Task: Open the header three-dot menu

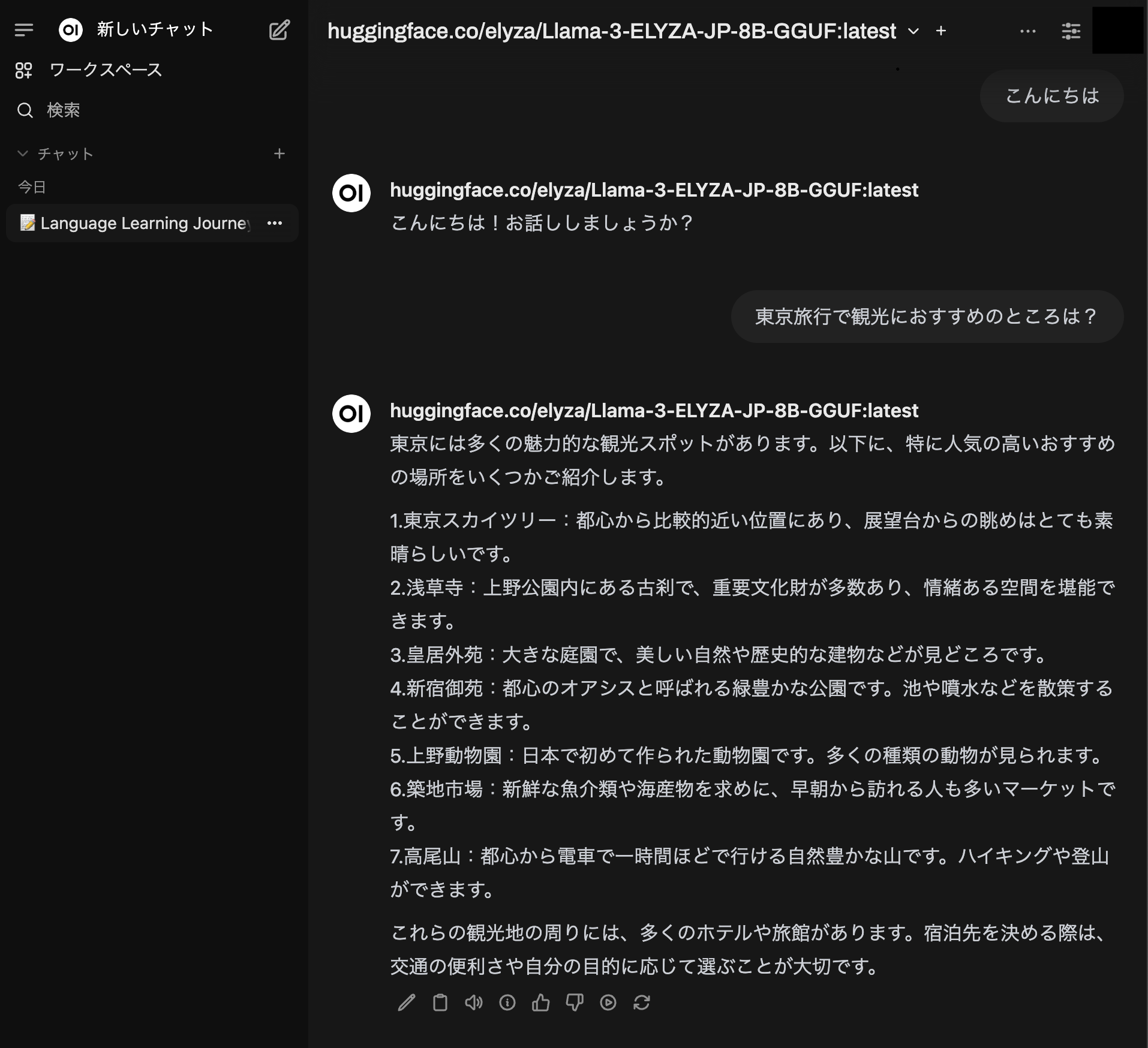Action: [1028, 31]
